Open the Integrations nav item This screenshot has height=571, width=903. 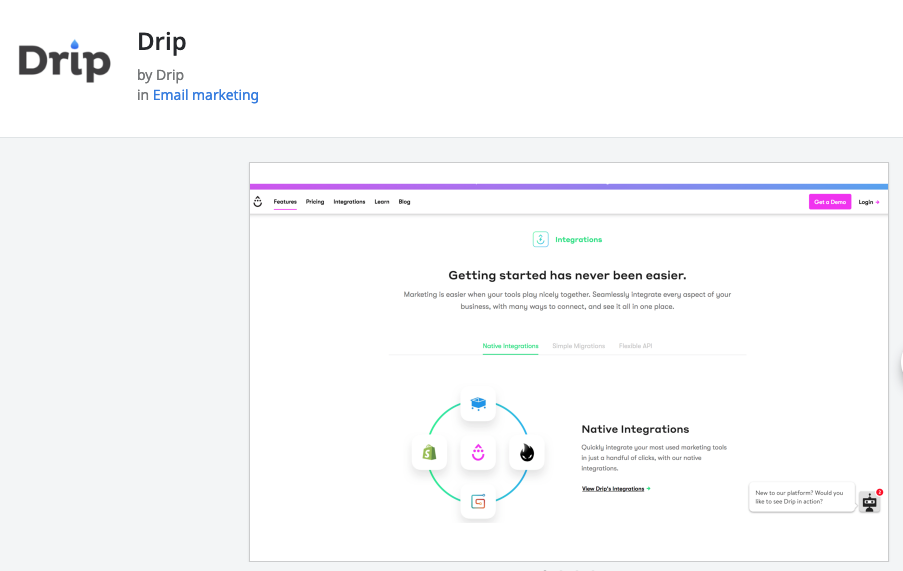tap(349, 202)
